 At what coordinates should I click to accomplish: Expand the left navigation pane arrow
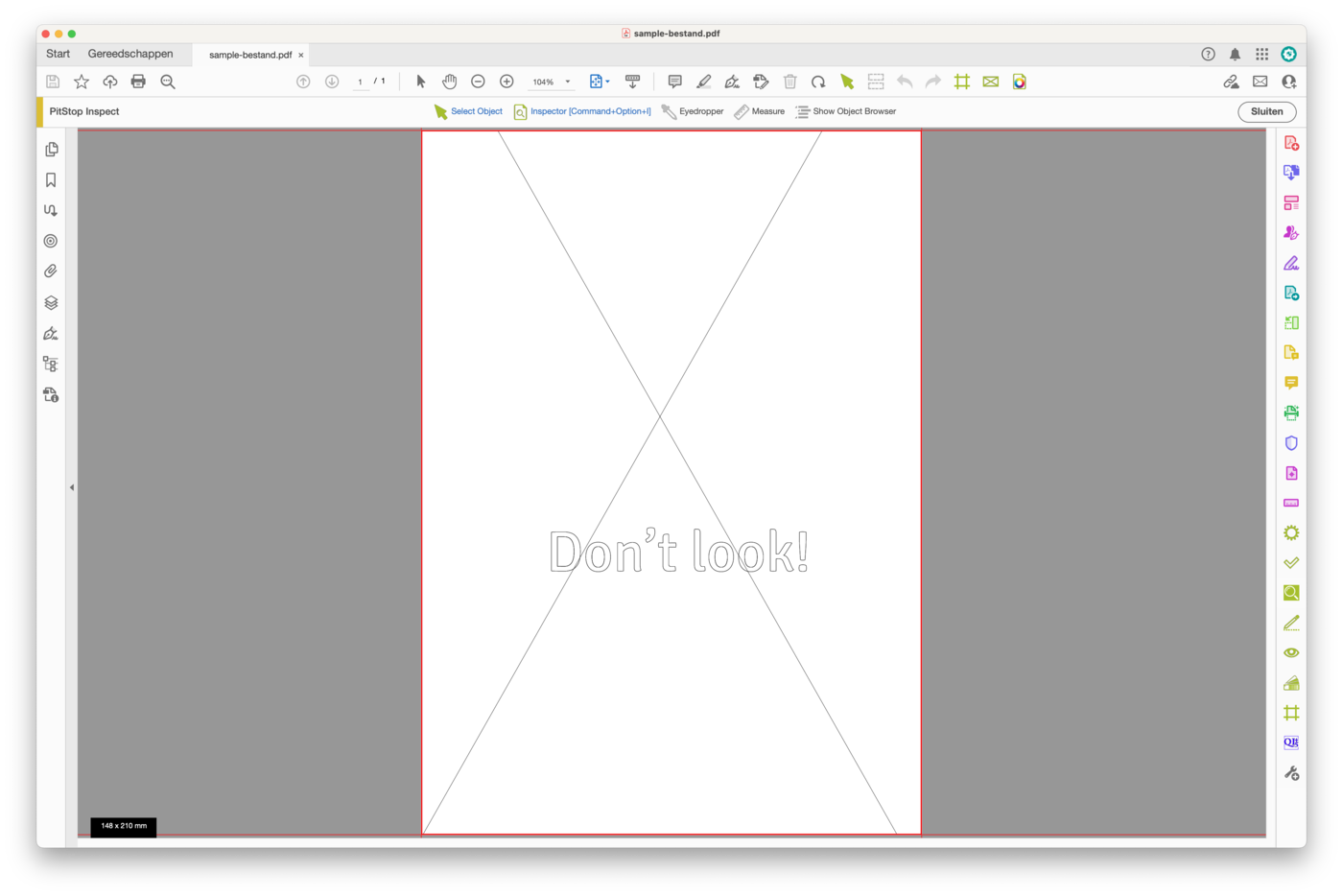tap(72, 488)
